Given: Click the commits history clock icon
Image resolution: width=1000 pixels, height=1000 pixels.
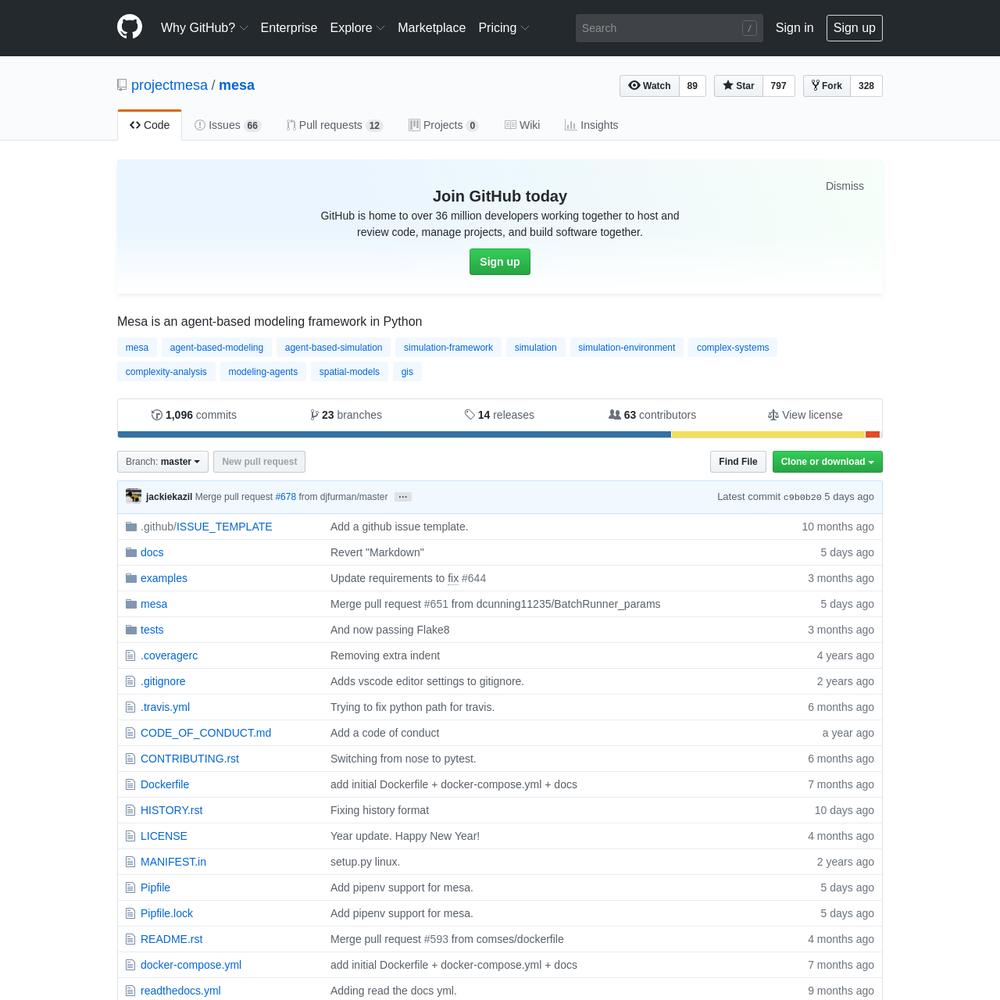Looking at the screenshot, I should pyautogui.click(x=156, y=415).
